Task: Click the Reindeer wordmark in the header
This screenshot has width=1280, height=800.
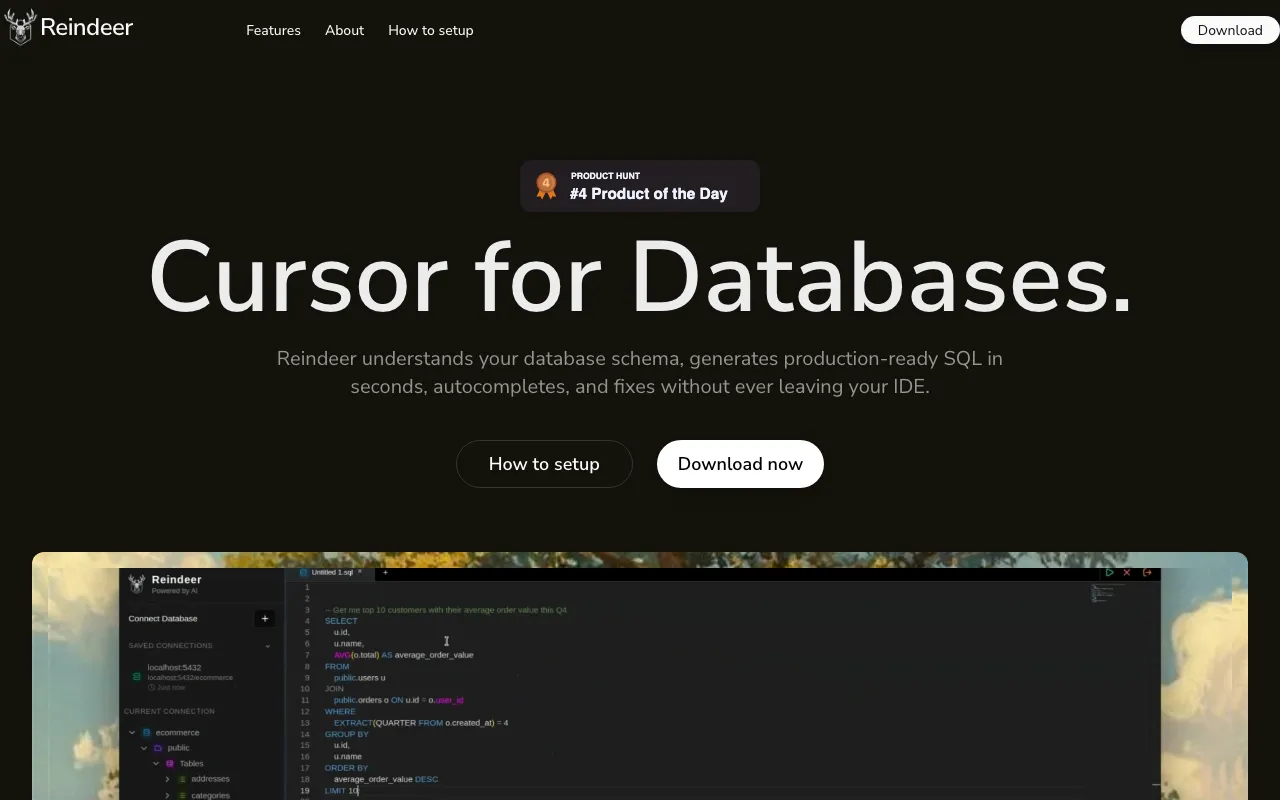Action: 87,28
